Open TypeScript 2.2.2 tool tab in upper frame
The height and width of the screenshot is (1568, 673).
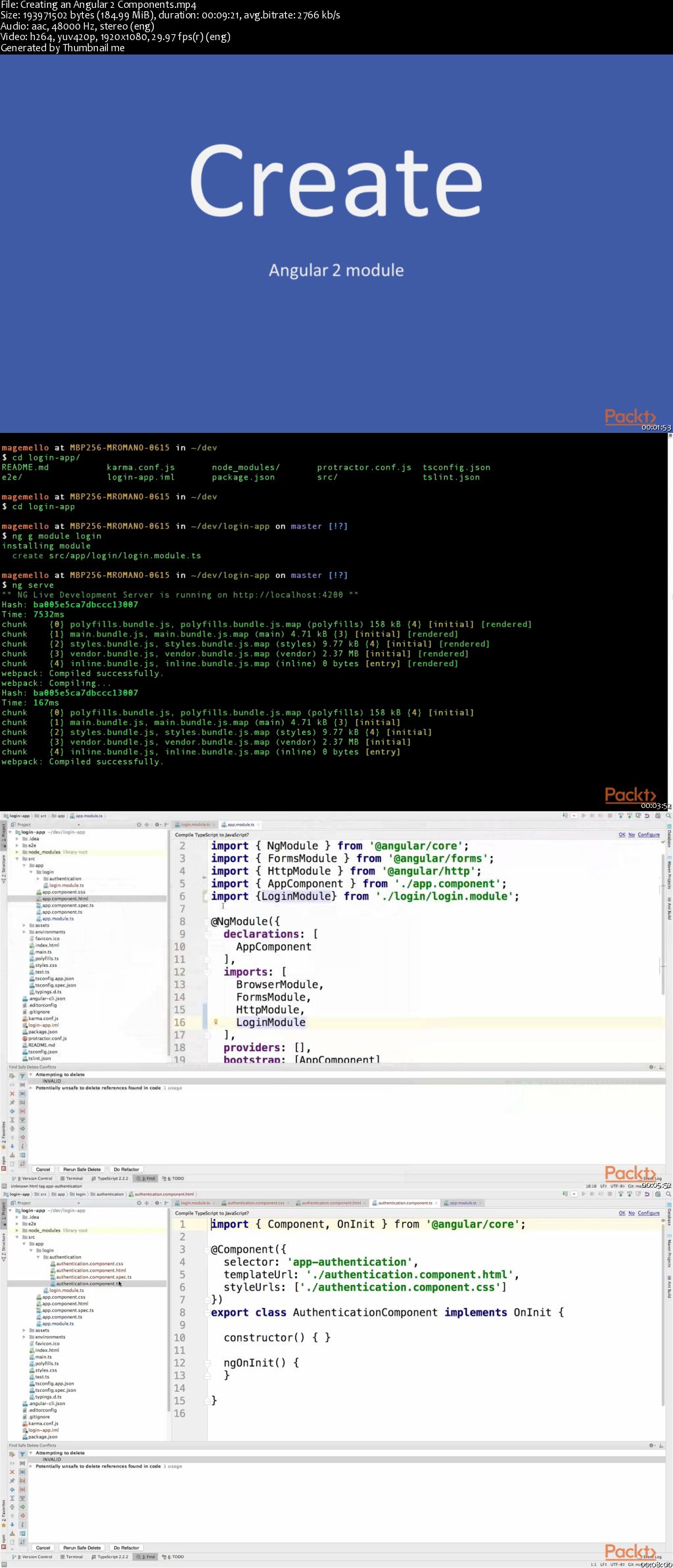pyautogui.click(x=110, y=1178)
